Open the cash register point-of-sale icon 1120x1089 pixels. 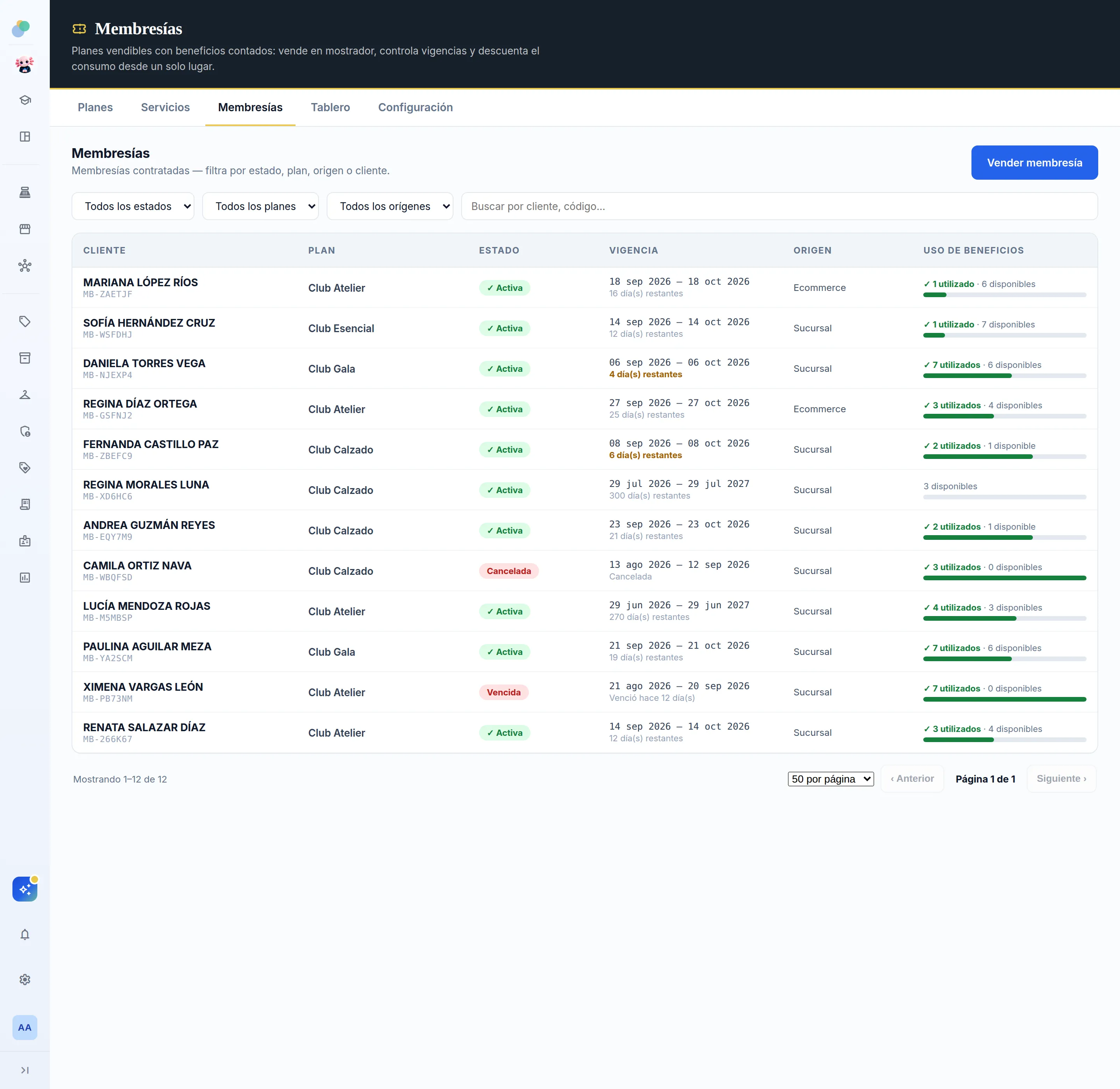pyautogui.click(x=24, y=193)
